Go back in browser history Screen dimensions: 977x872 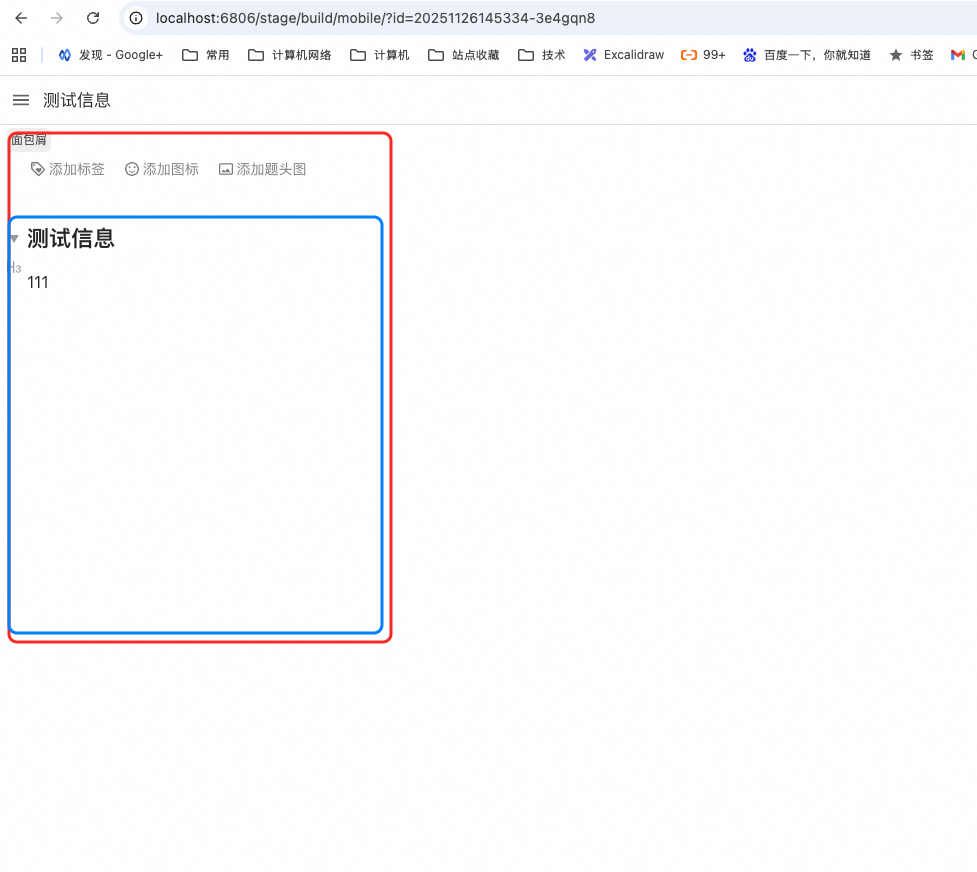(x=21, y=18)
